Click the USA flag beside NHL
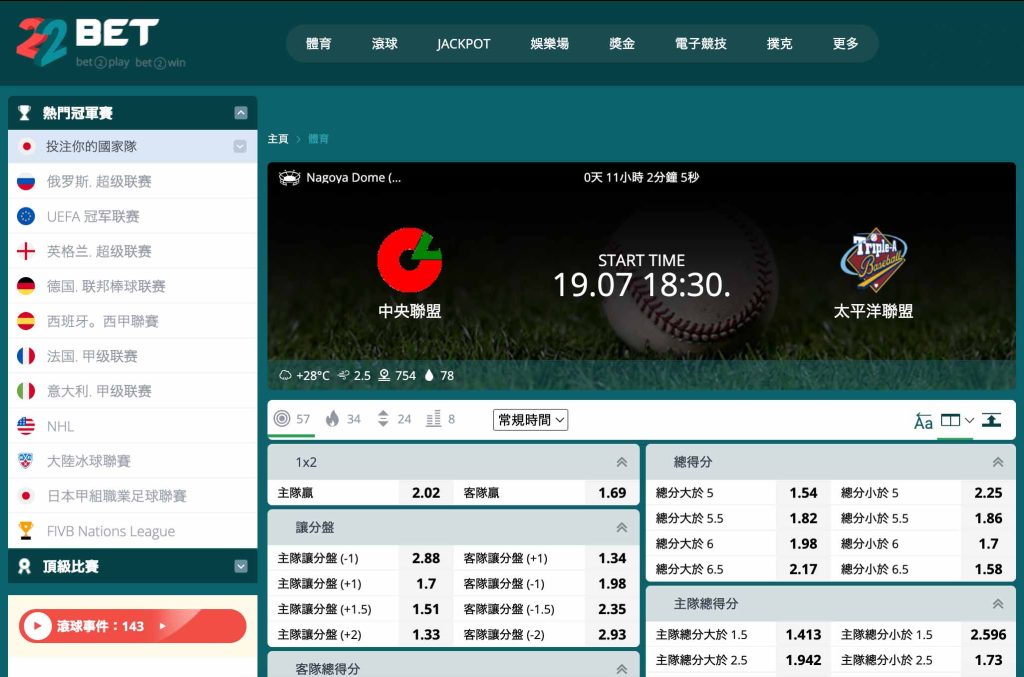 pos(26,426)
